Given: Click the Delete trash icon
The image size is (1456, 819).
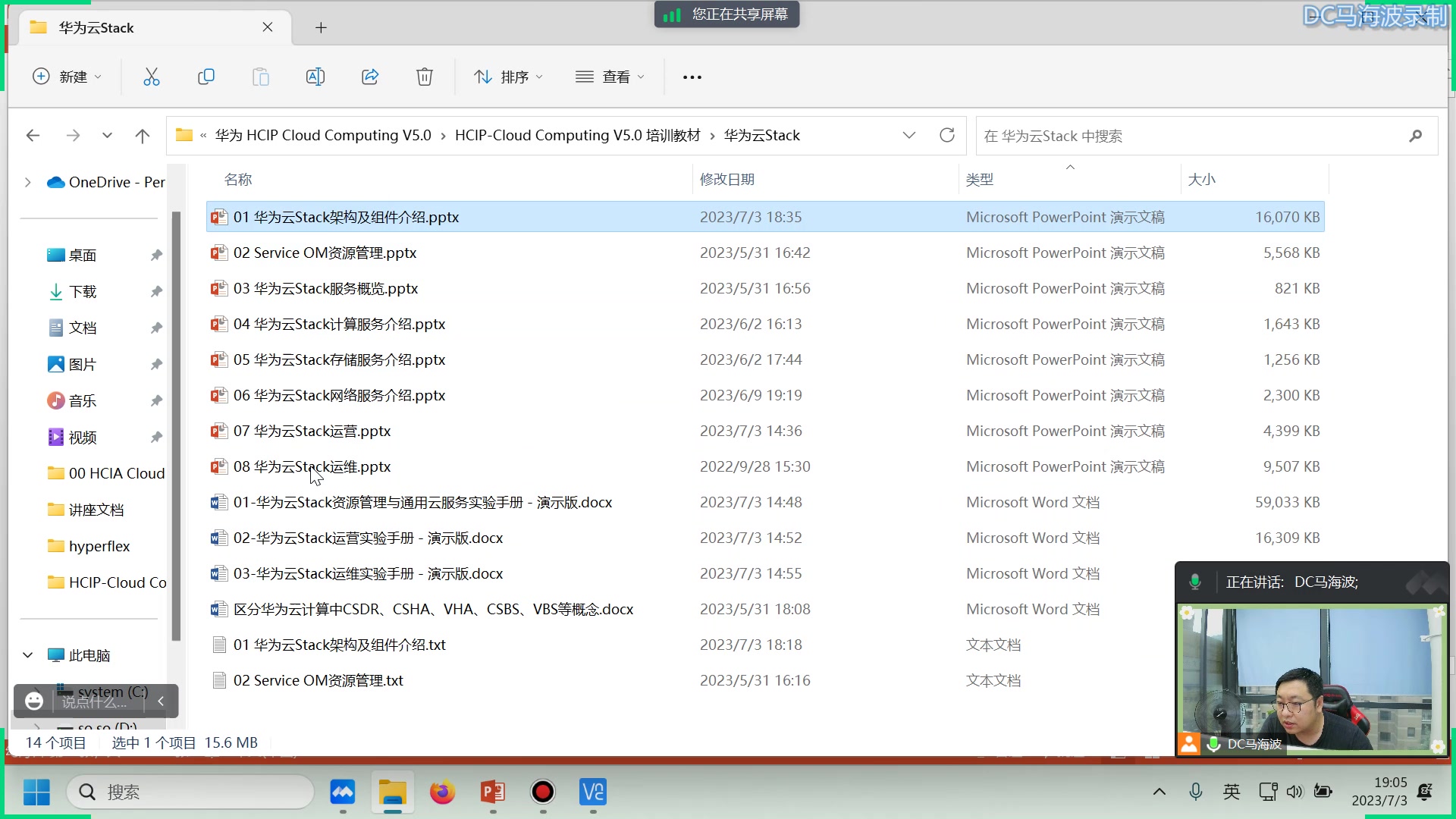Looking at the screenshot, I should tap(425, 77).
